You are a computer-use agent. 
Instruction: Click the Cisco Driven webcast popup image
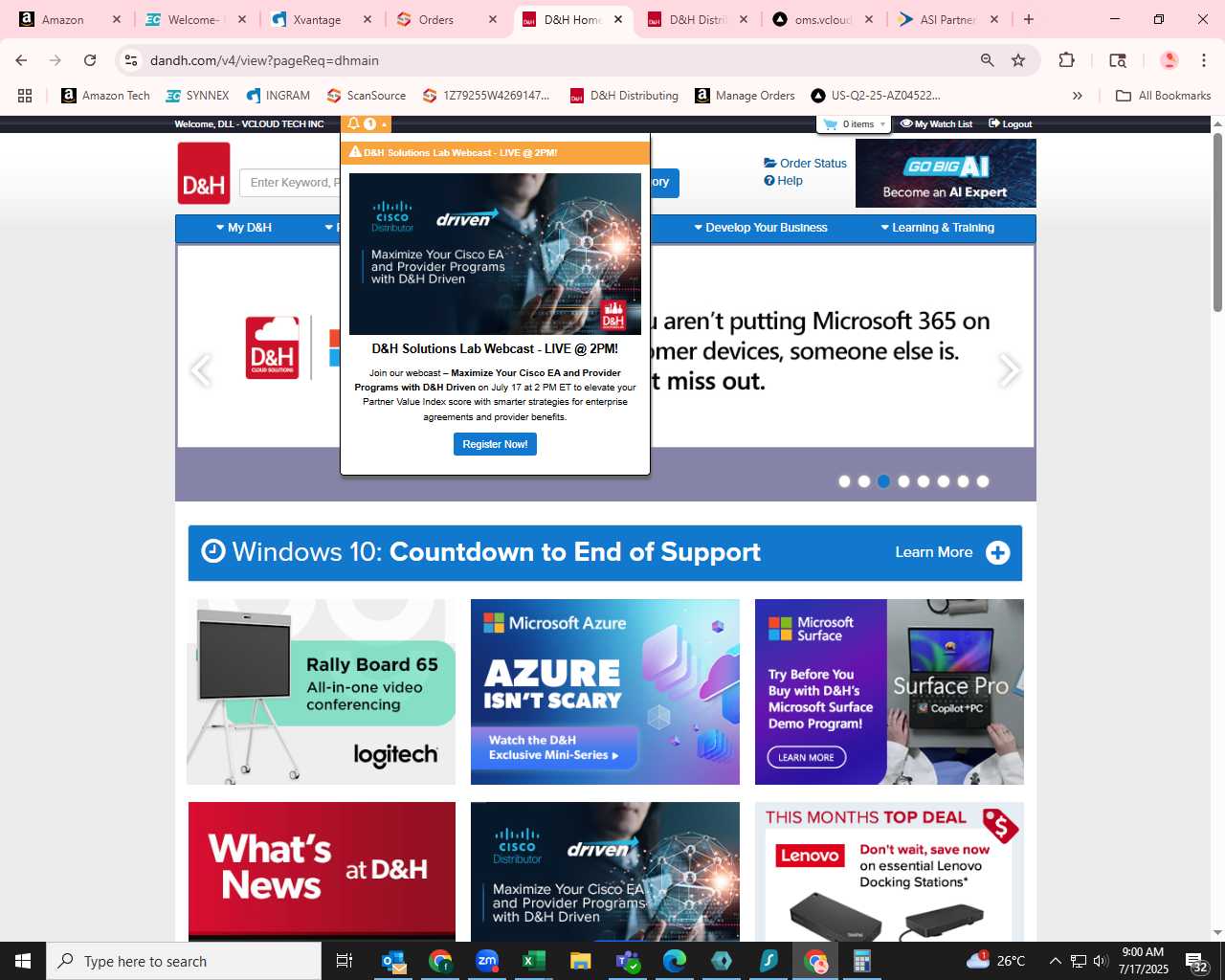495,254
